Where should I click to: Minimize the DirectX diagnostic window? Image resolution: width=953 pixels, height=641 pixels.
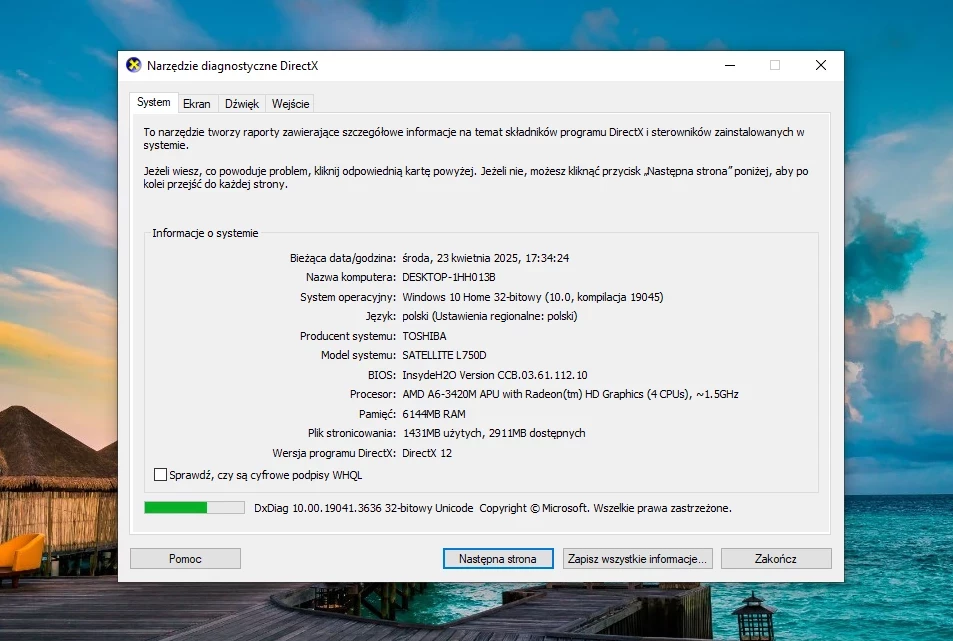(730, 65)
